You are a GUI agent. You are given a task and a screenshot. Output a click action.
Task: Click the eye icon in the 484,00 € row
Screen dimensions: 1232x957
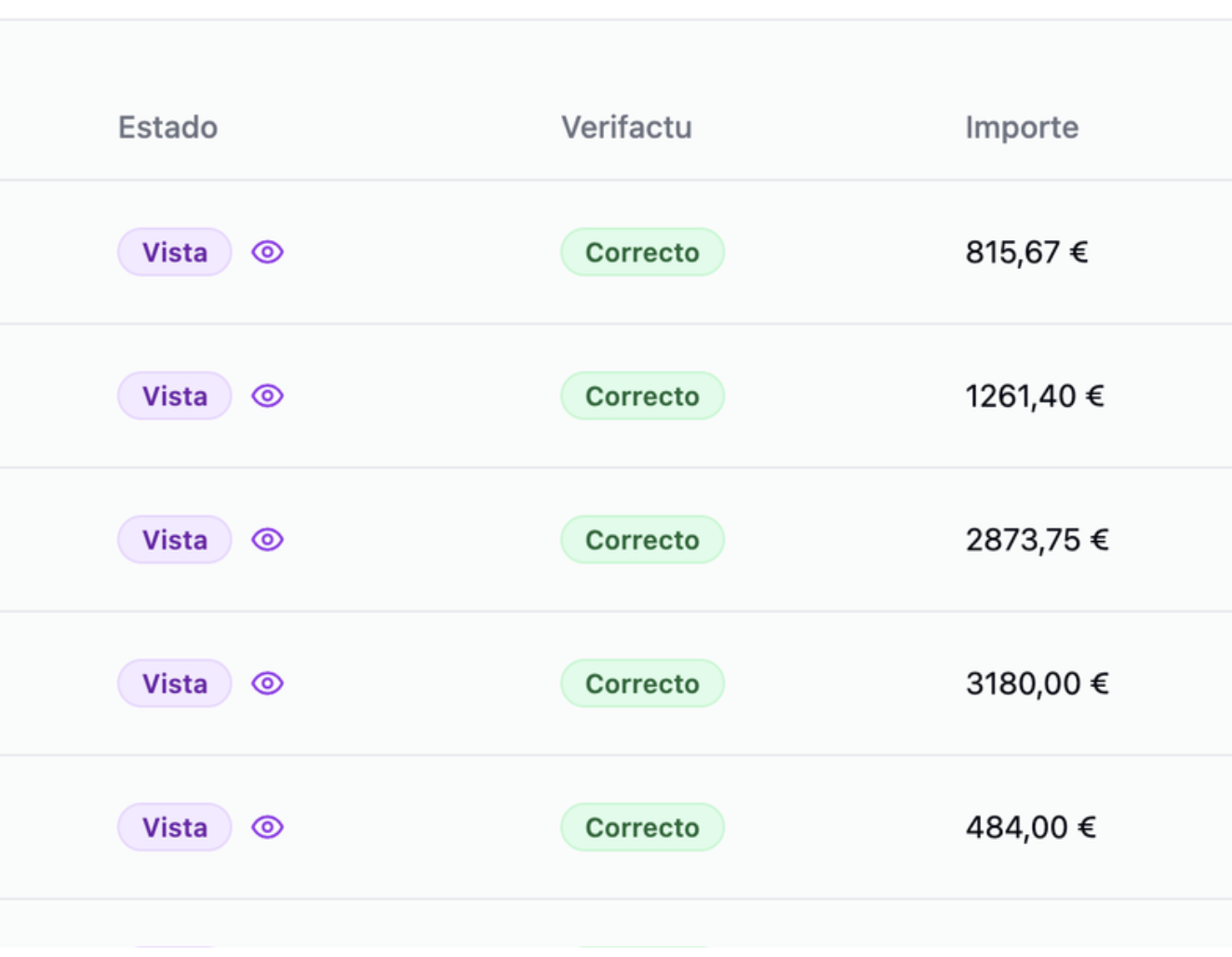coord(267,827)
